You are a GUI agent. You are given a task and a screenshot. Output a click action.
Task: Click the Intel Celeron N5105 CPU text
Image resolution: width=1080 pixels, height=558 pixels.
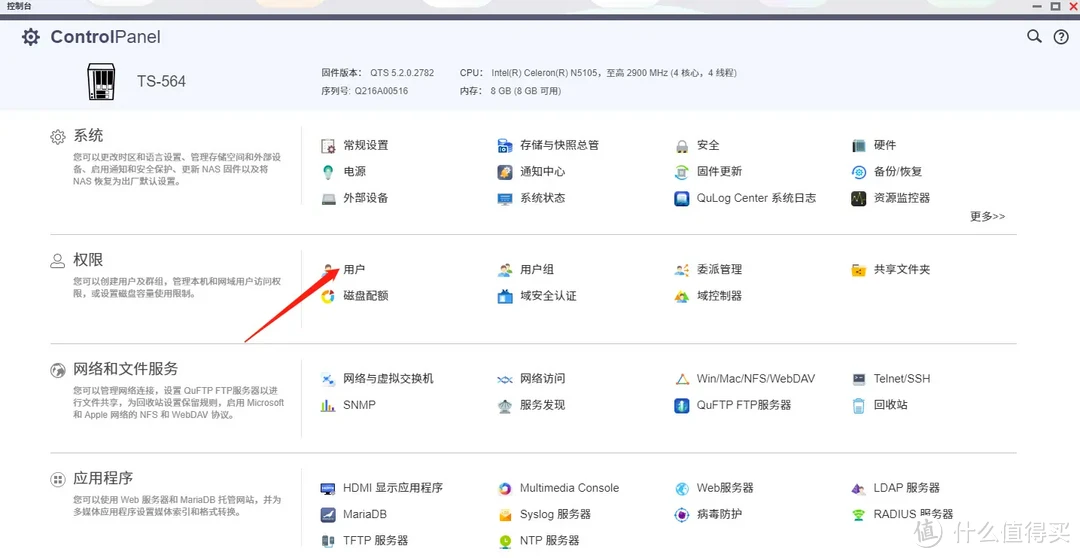coord(614,72)
